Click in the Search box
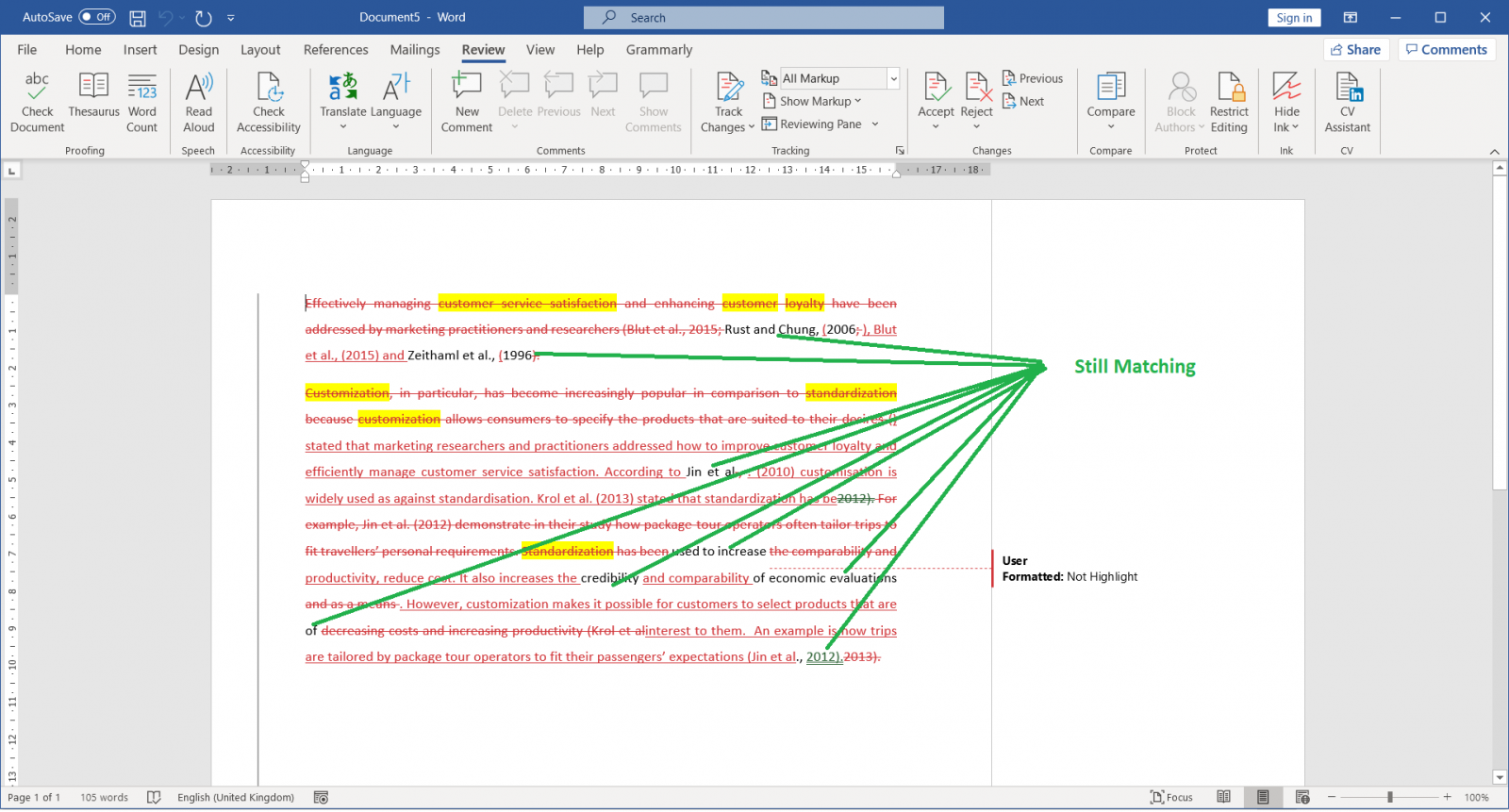The height and width of the screenshot is (812, 1509). [764, 17]
